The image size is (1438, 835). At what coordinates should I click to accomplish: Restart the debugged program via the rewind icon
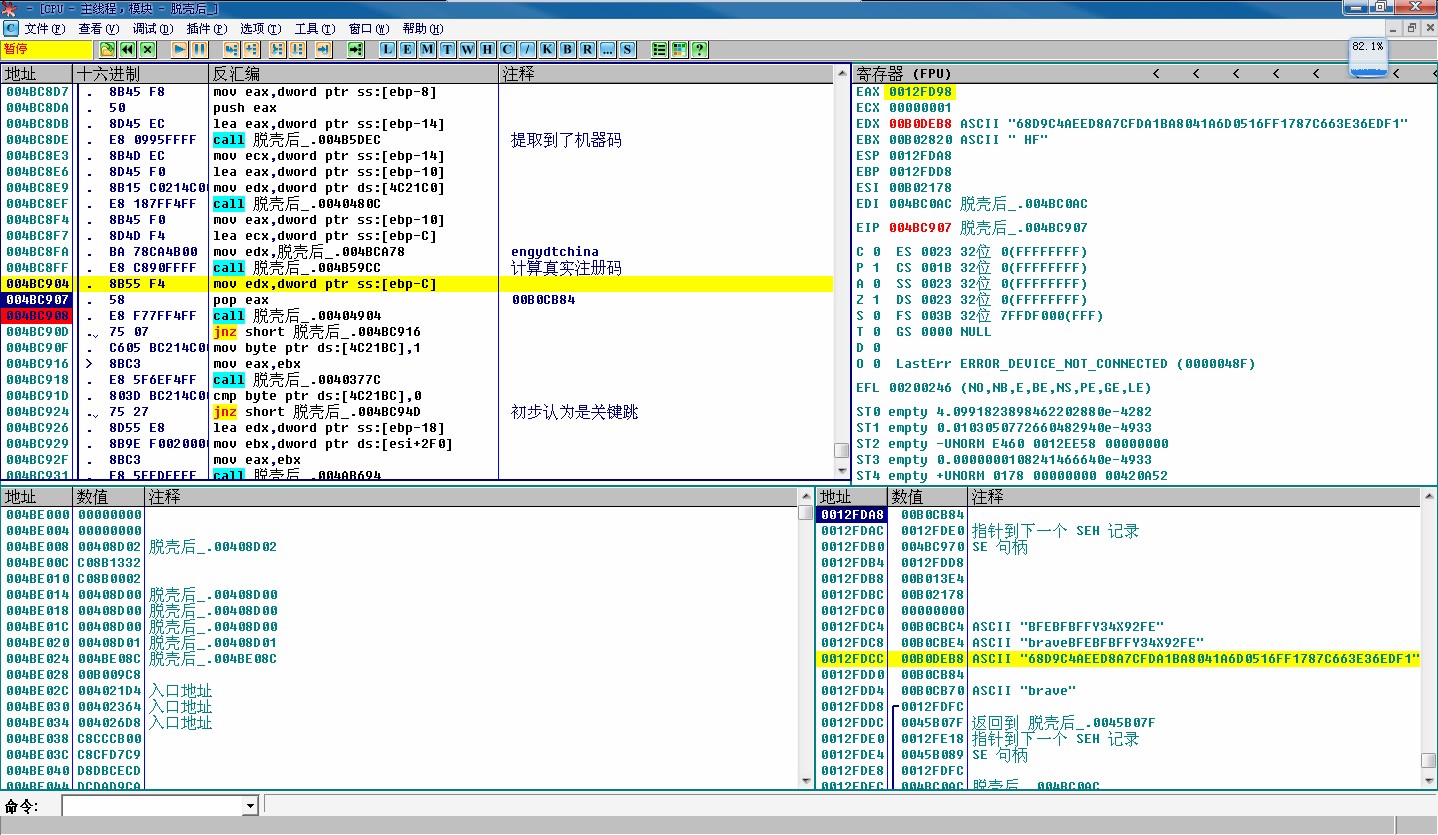(127, 49)
